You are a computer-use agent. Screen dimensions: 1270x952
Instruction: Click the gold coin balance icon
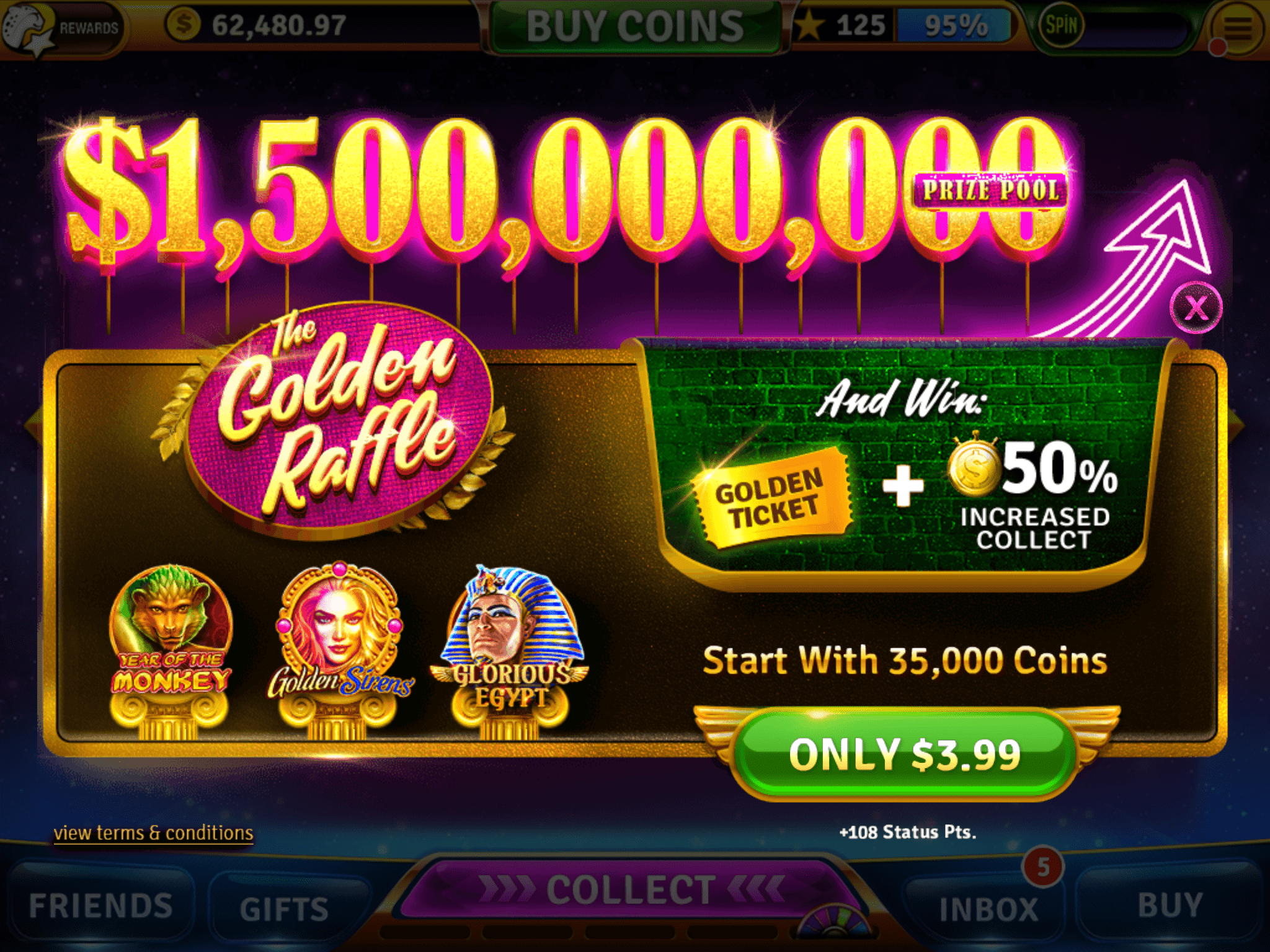[x=184, y=25]
